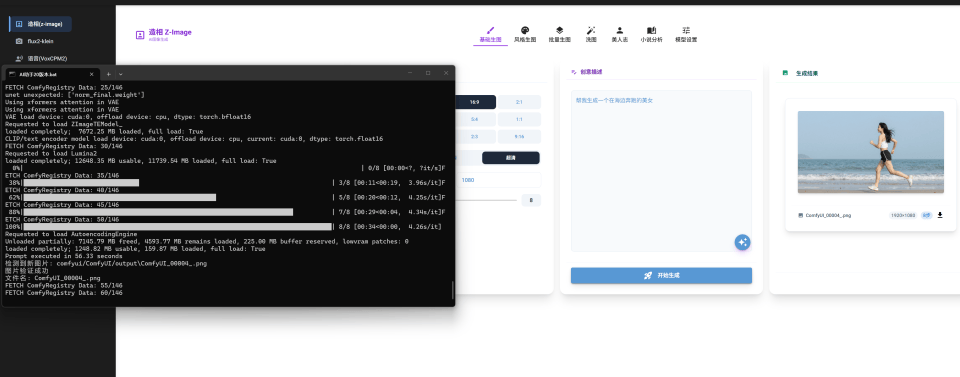The height and width of the screenshot is (377, 960).
Task: Maximize the terminal window
Action: click(428, 73)
